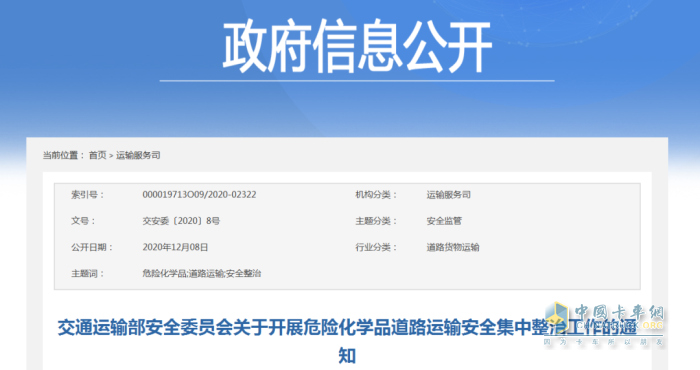
Task: Open the 首页 breadcrumb link
Action: [x=97, y=155]
